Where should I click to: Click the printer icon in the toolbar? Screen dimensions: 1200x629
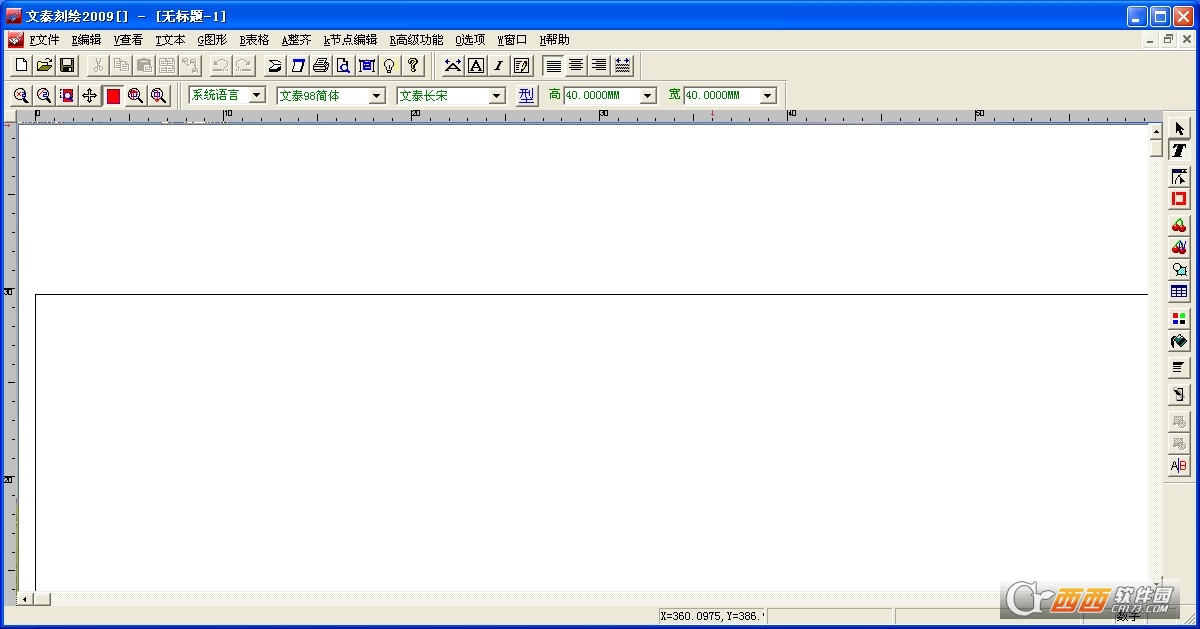point(321,66)
